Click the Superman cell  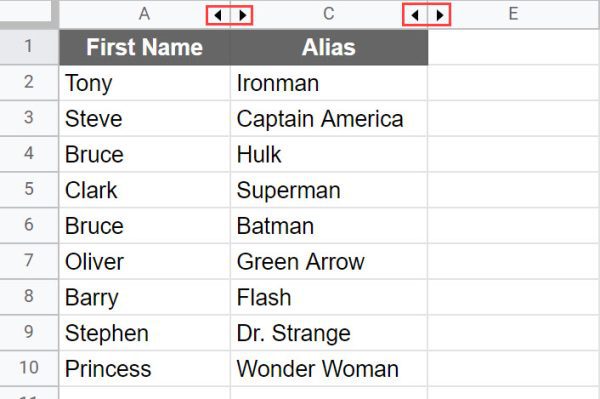point(329,190)
